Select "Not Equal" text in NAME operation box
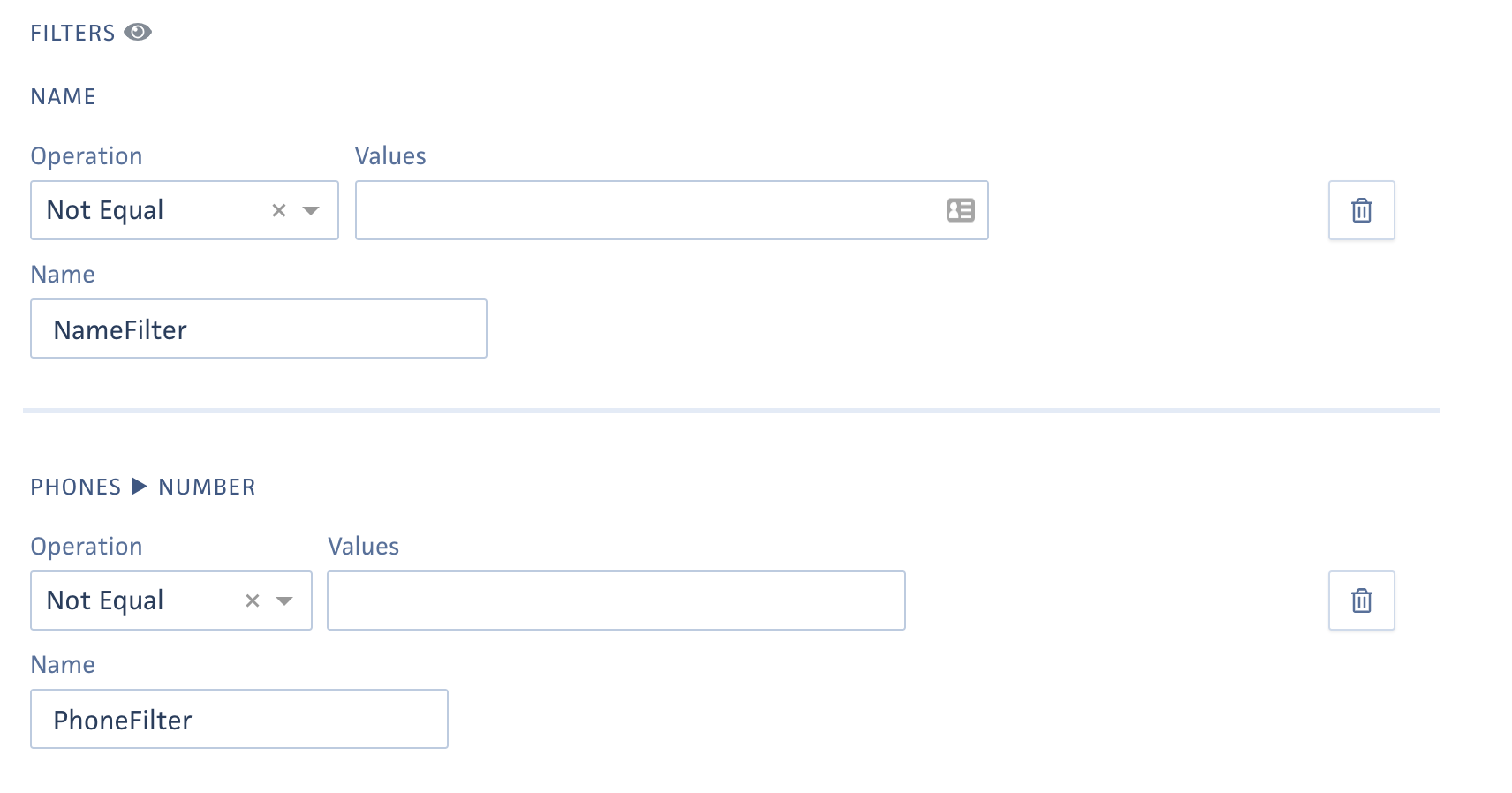Viewport: 1512px width, 793px height. (x=105, y=210)
